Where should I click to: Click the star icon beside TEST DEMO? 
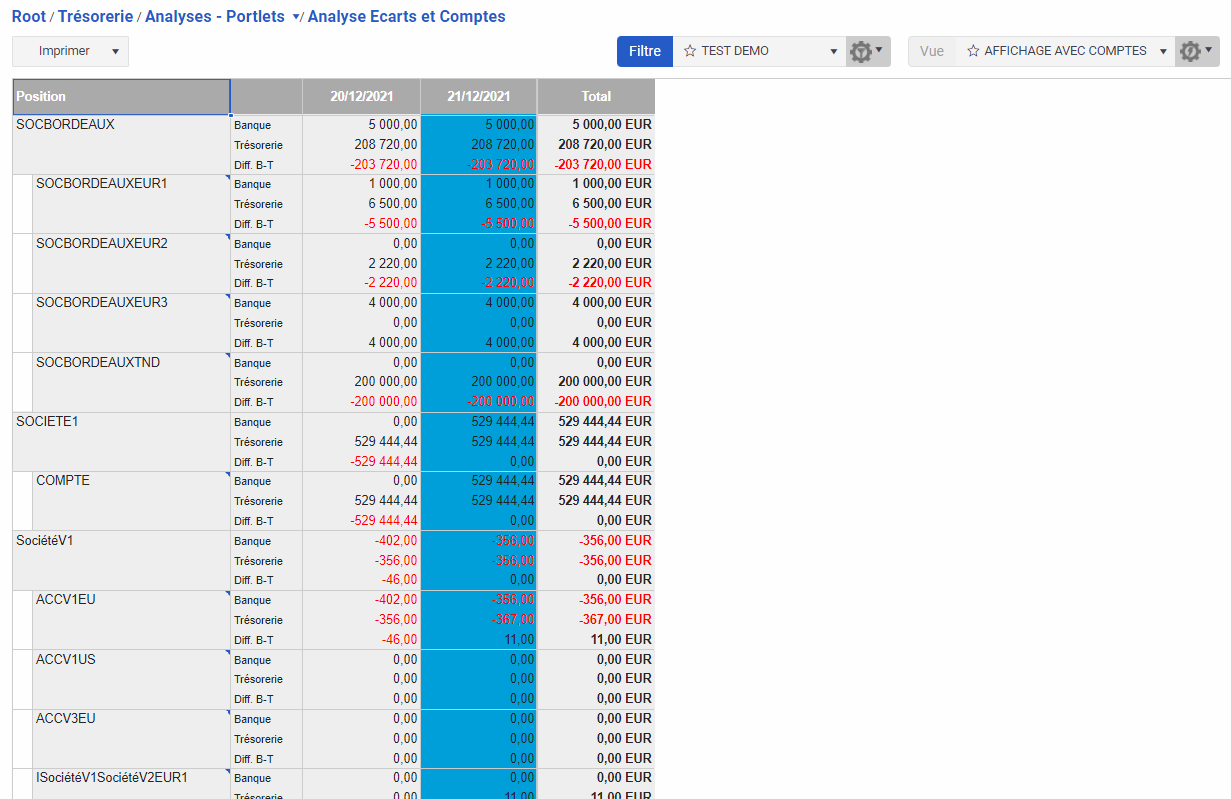pos(689,51)
